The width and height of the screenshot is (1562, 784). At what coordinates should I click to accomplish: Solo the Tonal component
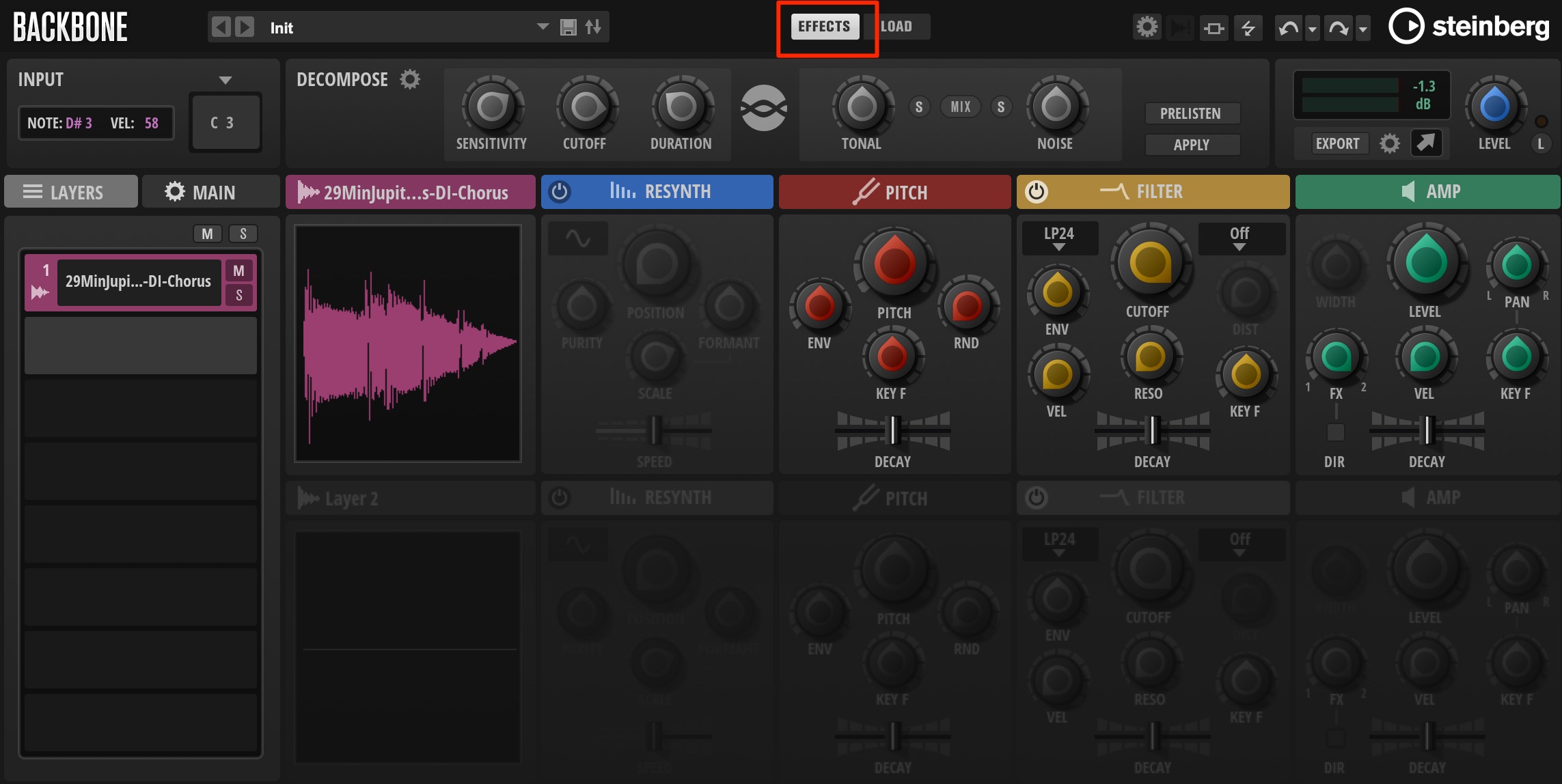click(919, 107)
